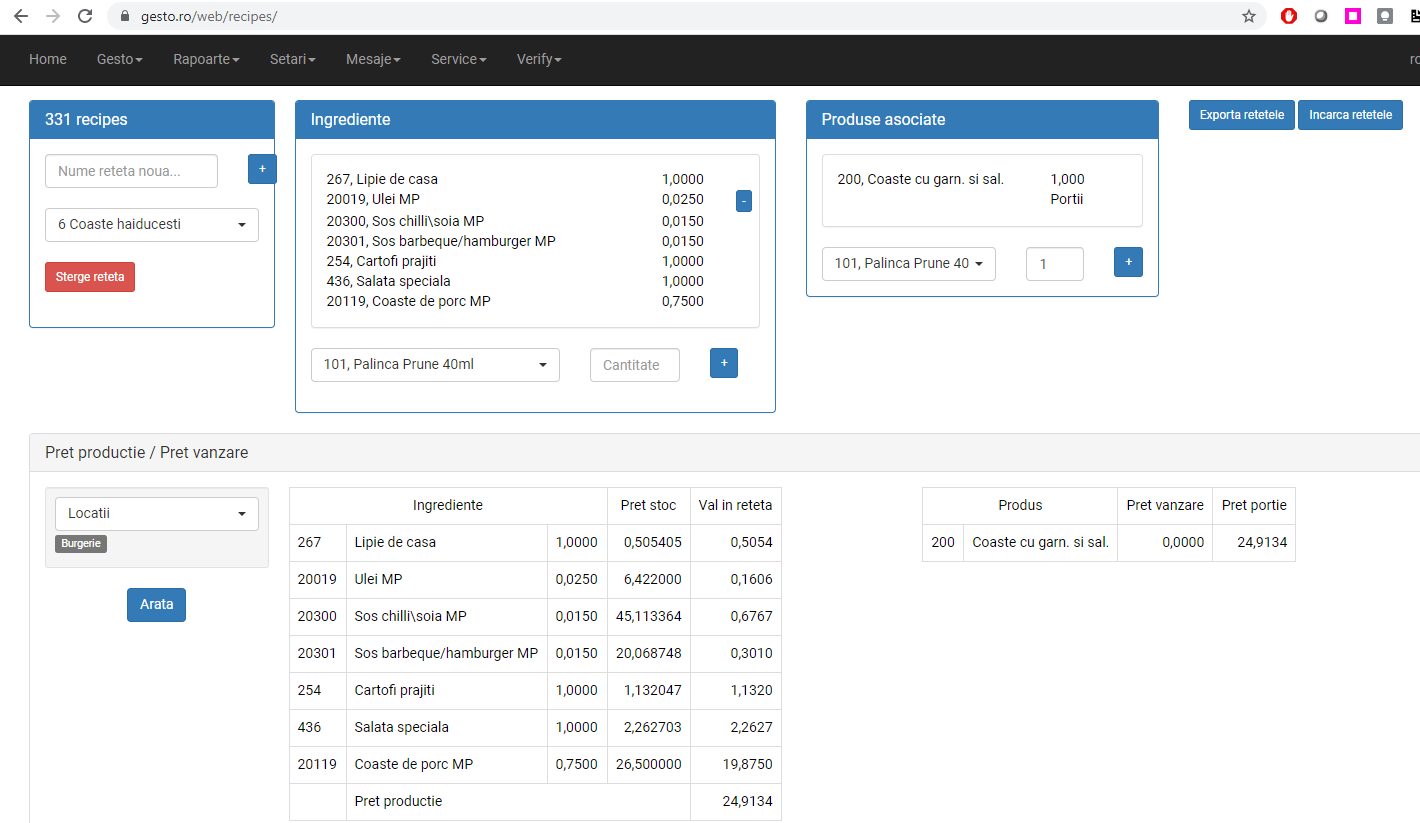The height and width of the screenshot is (823, 1420).
Task: Click the red extension icon in browser toolbar
Action: [1289, 16]
